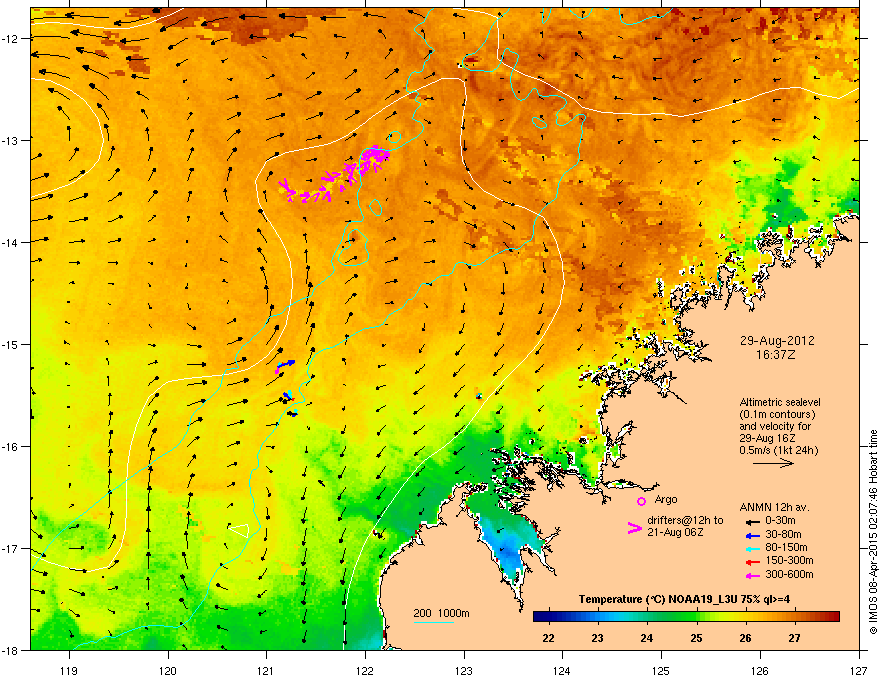Viewport: 880px width, 680px height.
Task: Click colorbar tick label 26
Action: tap(745, 638)
